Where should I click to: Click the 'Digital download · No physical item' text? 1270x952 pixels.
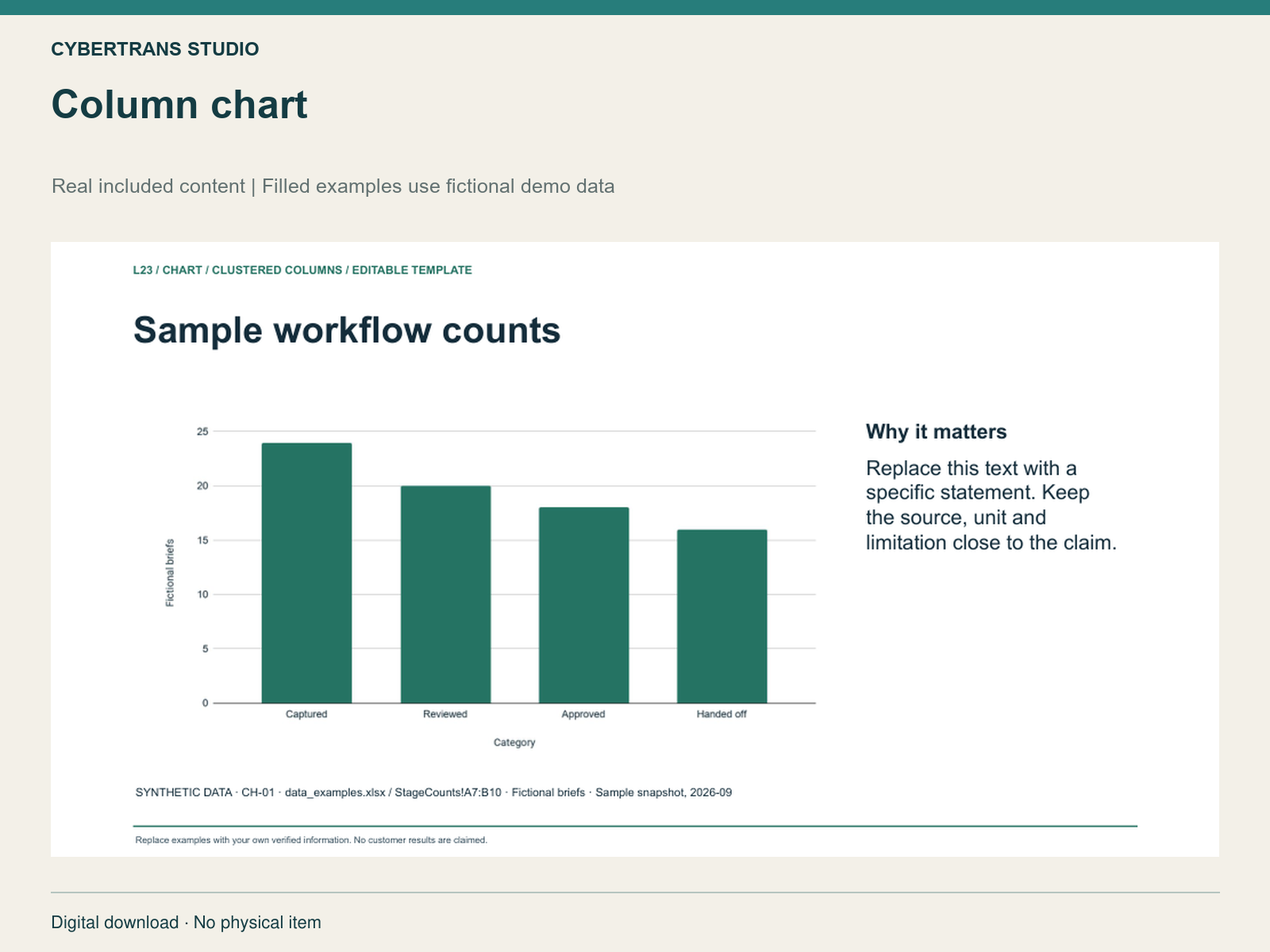click(187, 923)
